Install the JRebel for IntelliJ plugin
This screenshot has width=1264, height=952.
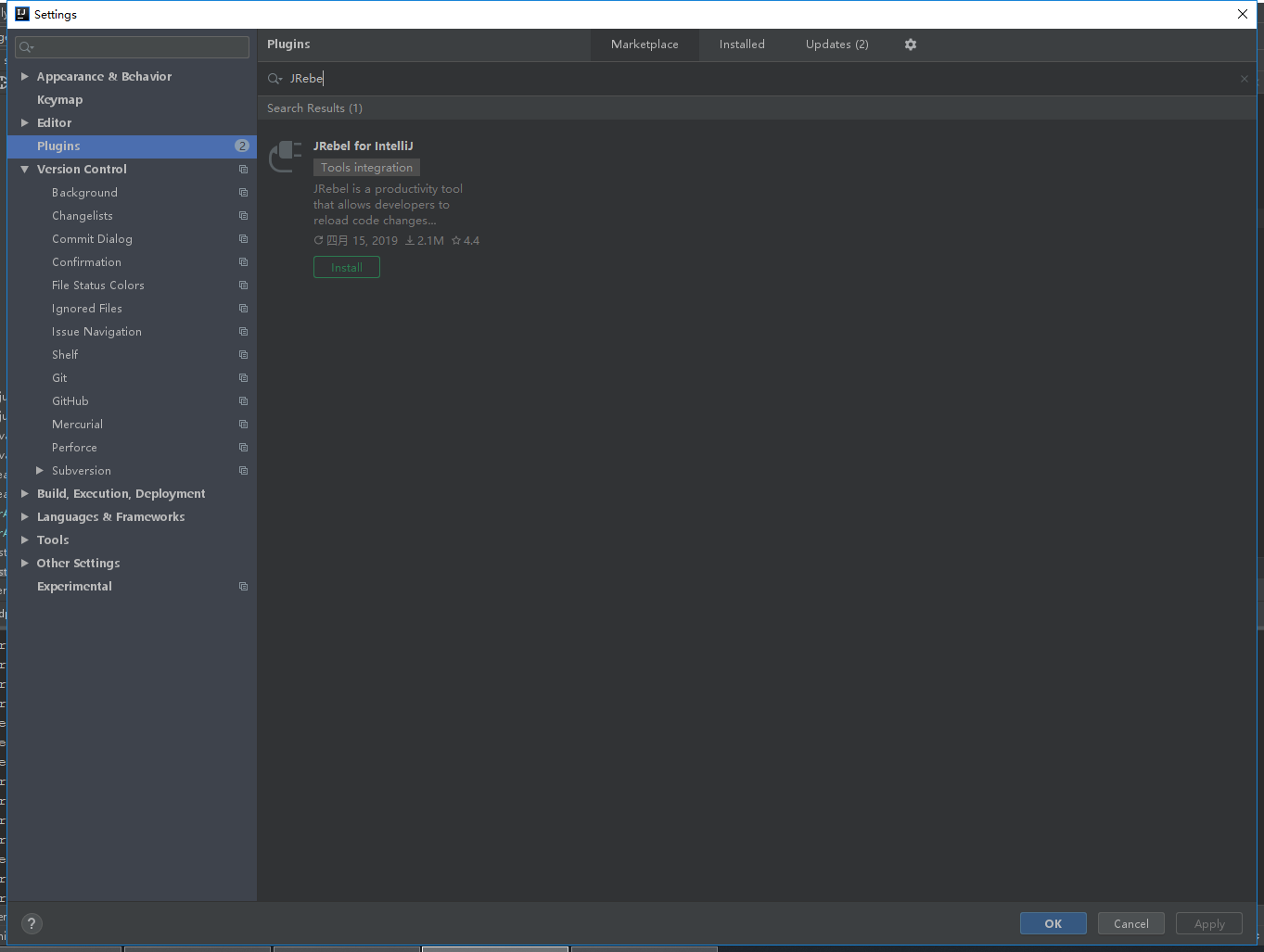coord(347,268)
